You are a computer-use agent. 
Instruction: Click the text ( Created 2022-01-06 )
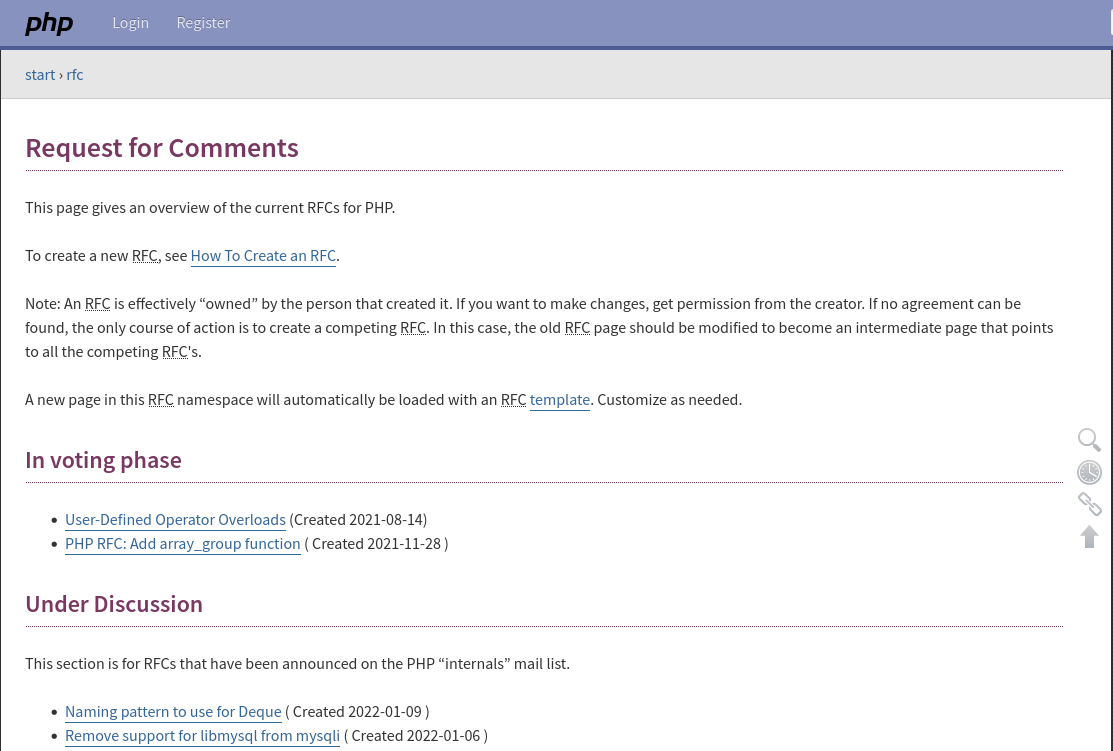pos(416,736)
